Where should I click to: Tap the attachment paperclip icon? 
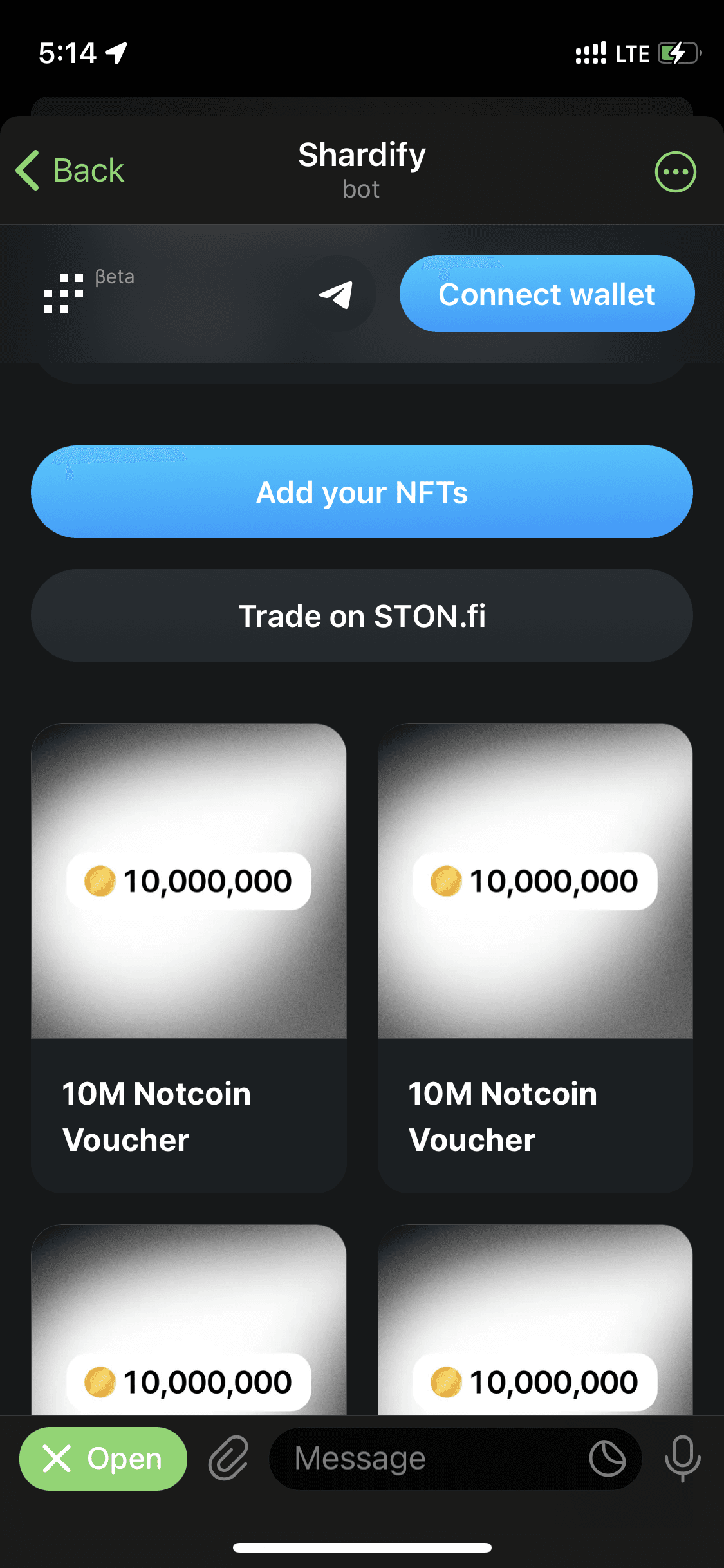click(x=228, y=1458)
